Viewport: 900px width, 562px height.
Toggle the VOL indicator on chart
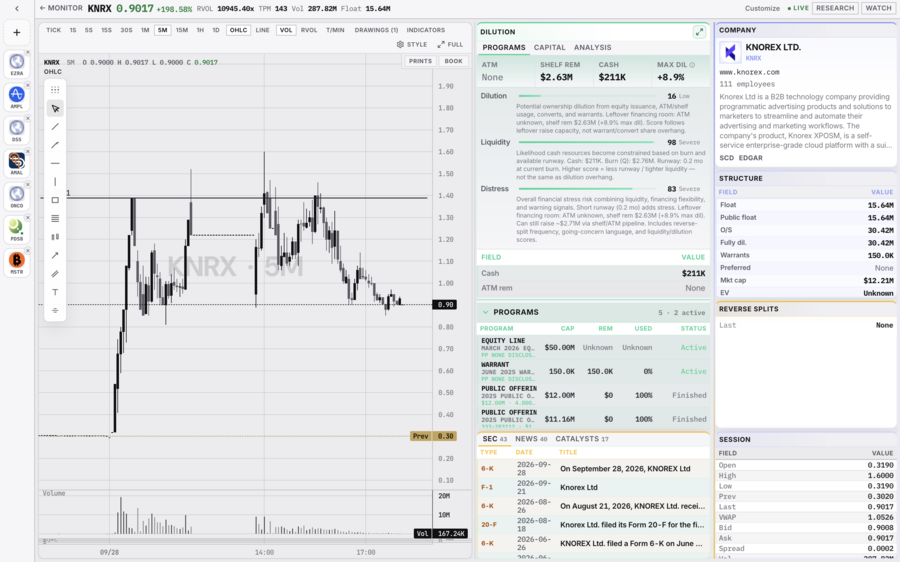click(x=286, y=30)
